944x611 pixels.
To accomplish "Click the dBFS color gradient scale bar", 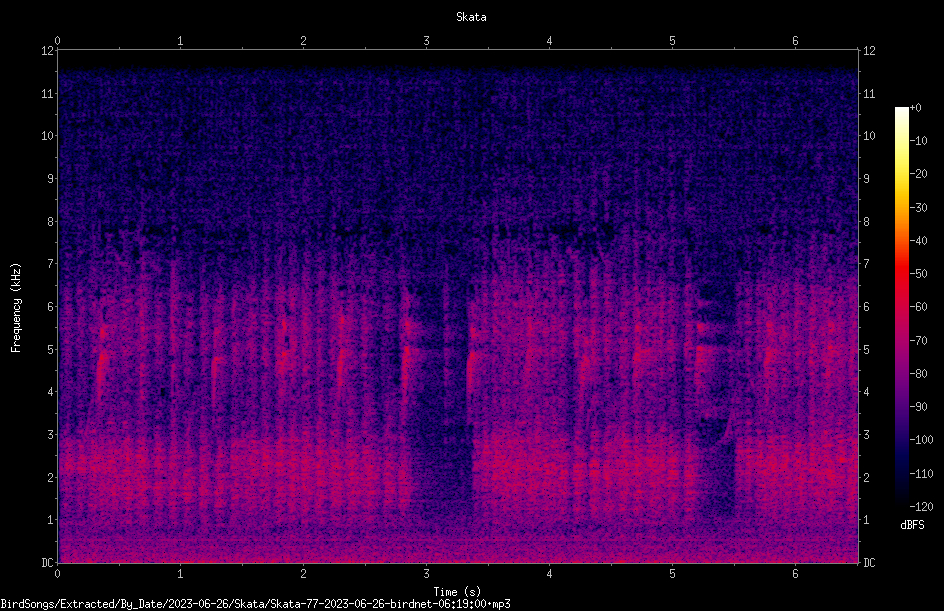I will [902, 307].
